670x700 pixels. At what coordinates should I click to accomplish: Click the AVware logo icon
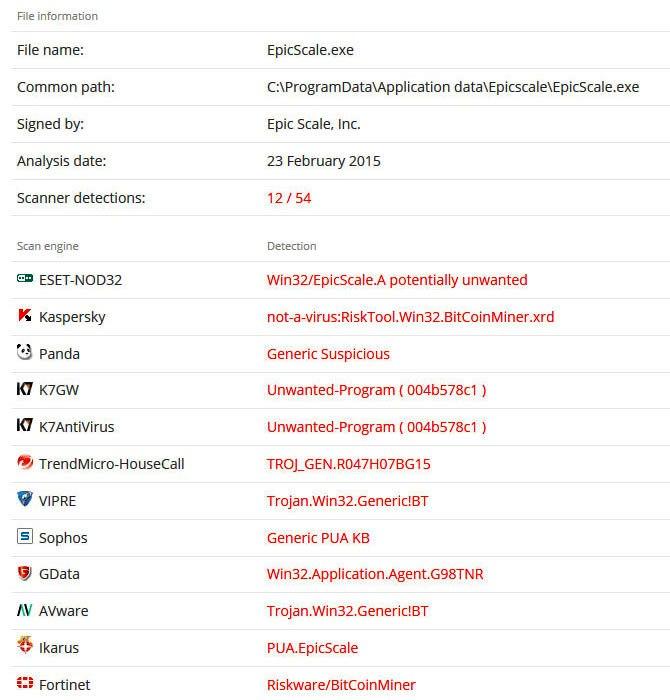[x=25, y=609]
